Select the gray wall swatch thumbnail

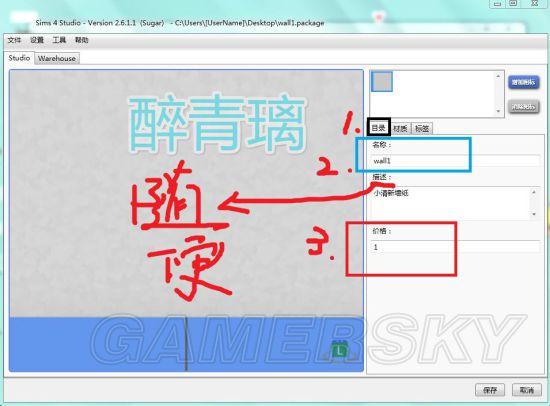(382, 81)
